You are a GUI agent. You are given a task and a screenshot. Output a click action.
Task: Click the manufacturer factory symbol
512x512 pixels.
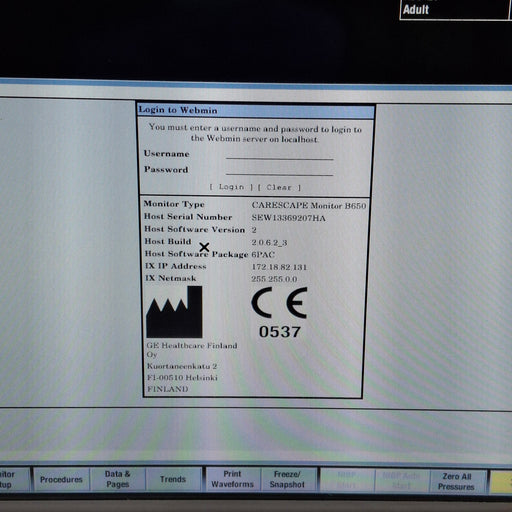tap(174, 312)
